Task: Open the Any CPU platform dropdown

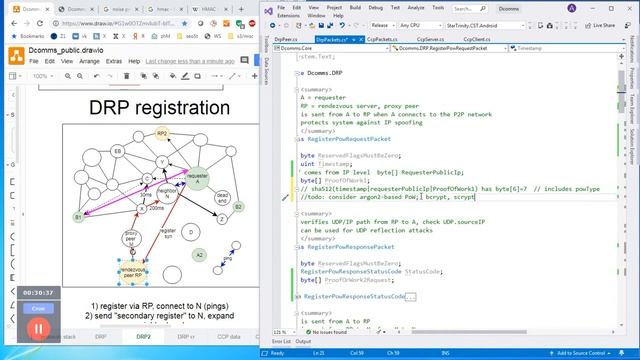Action: (420, 25)
